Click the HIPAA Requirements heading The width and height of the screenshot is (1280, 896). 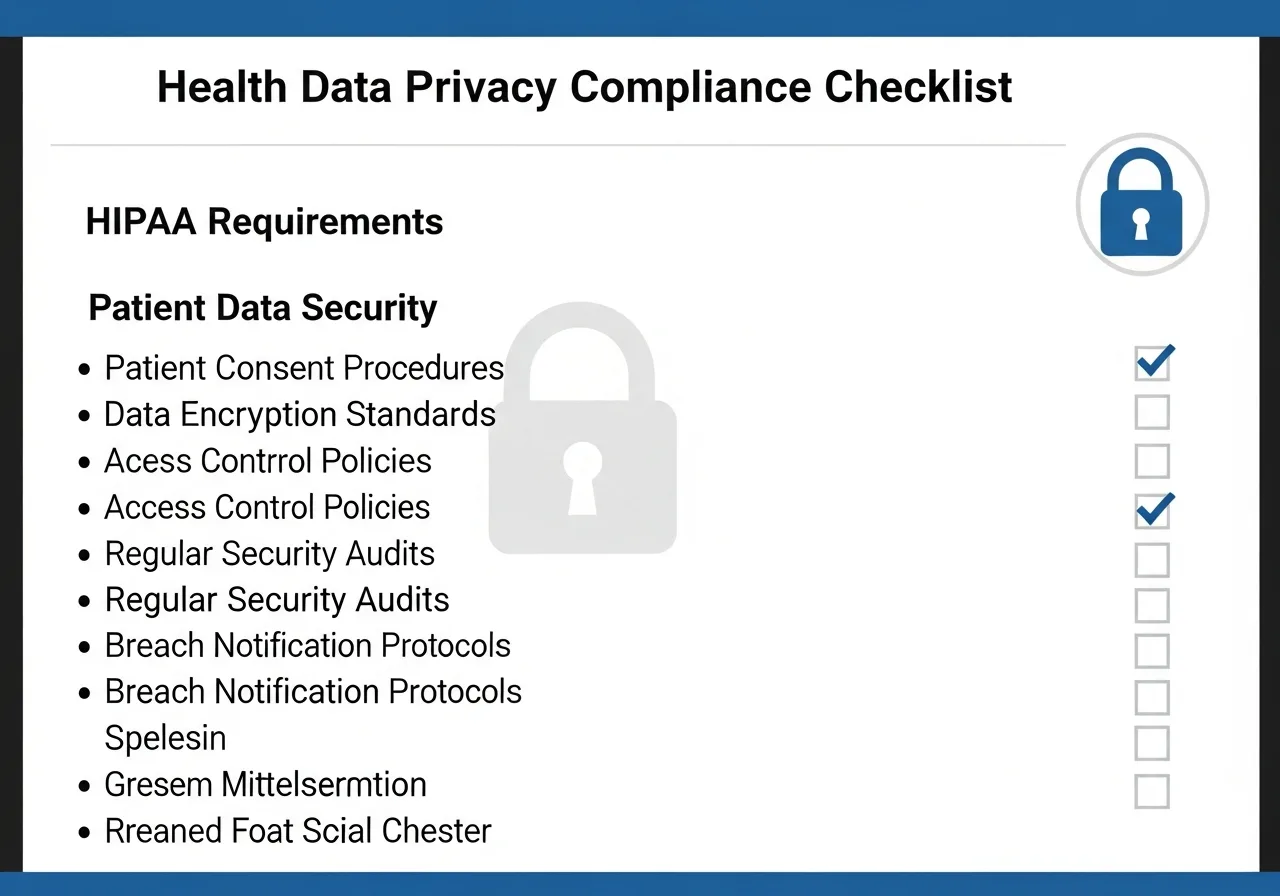tap(264, 221)
